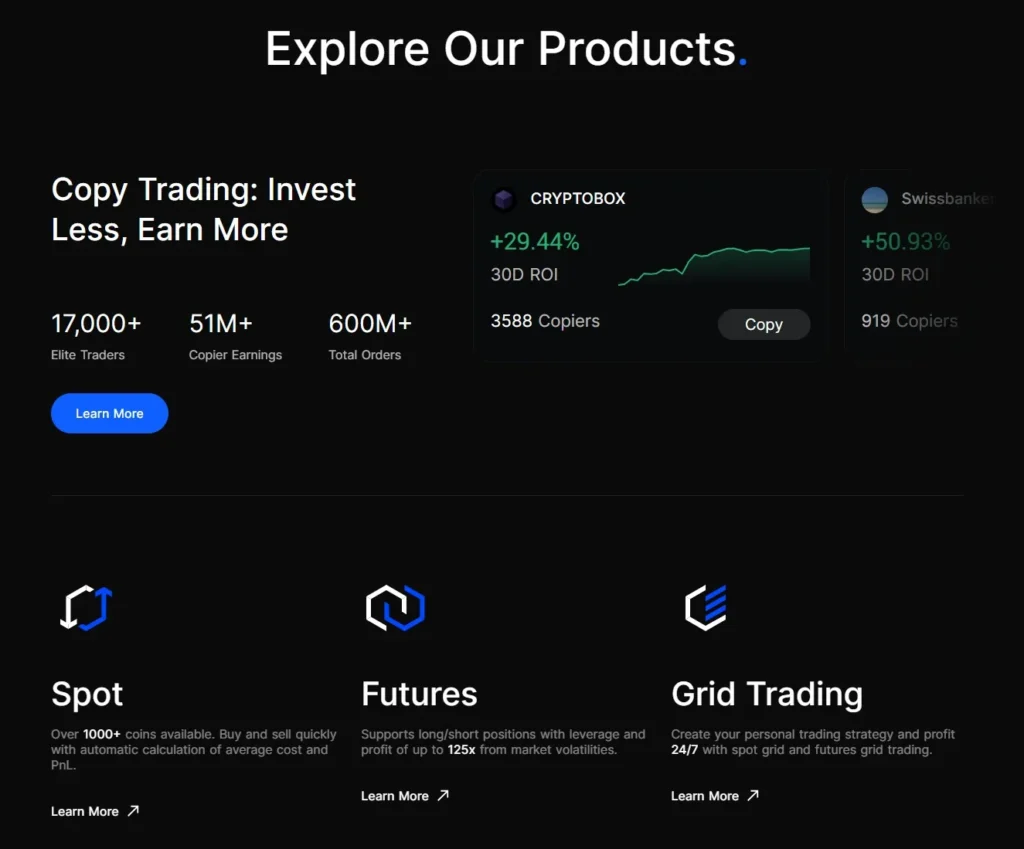The width and height of the screenshot is (1024, 849).
Task: Click the Swissbanke trader avatar
Action: click(874, 199)
